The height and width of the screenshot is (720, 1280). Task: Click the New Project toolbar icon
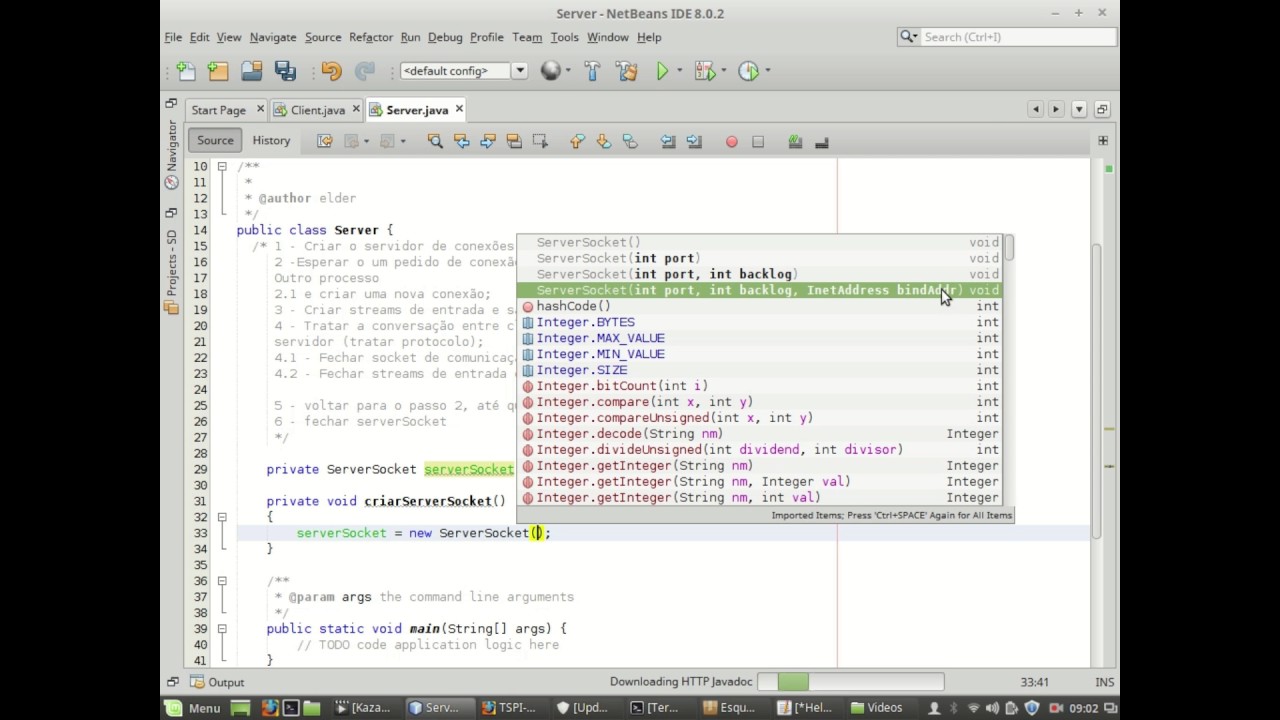(x=218, y=71)
